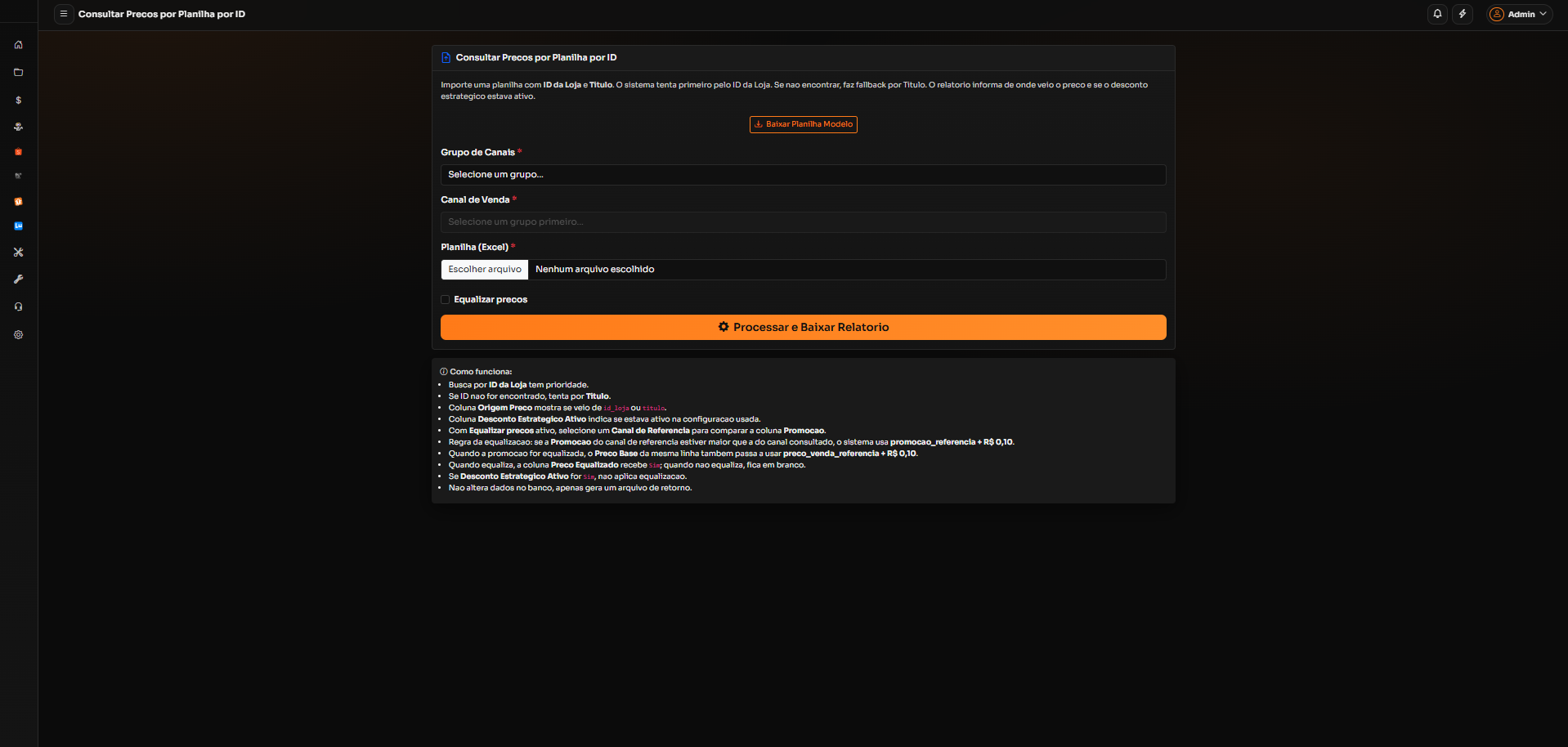Toggle the hamburger sidebar menu
This screenshot has width=1568, height=747.
(64, 14)
